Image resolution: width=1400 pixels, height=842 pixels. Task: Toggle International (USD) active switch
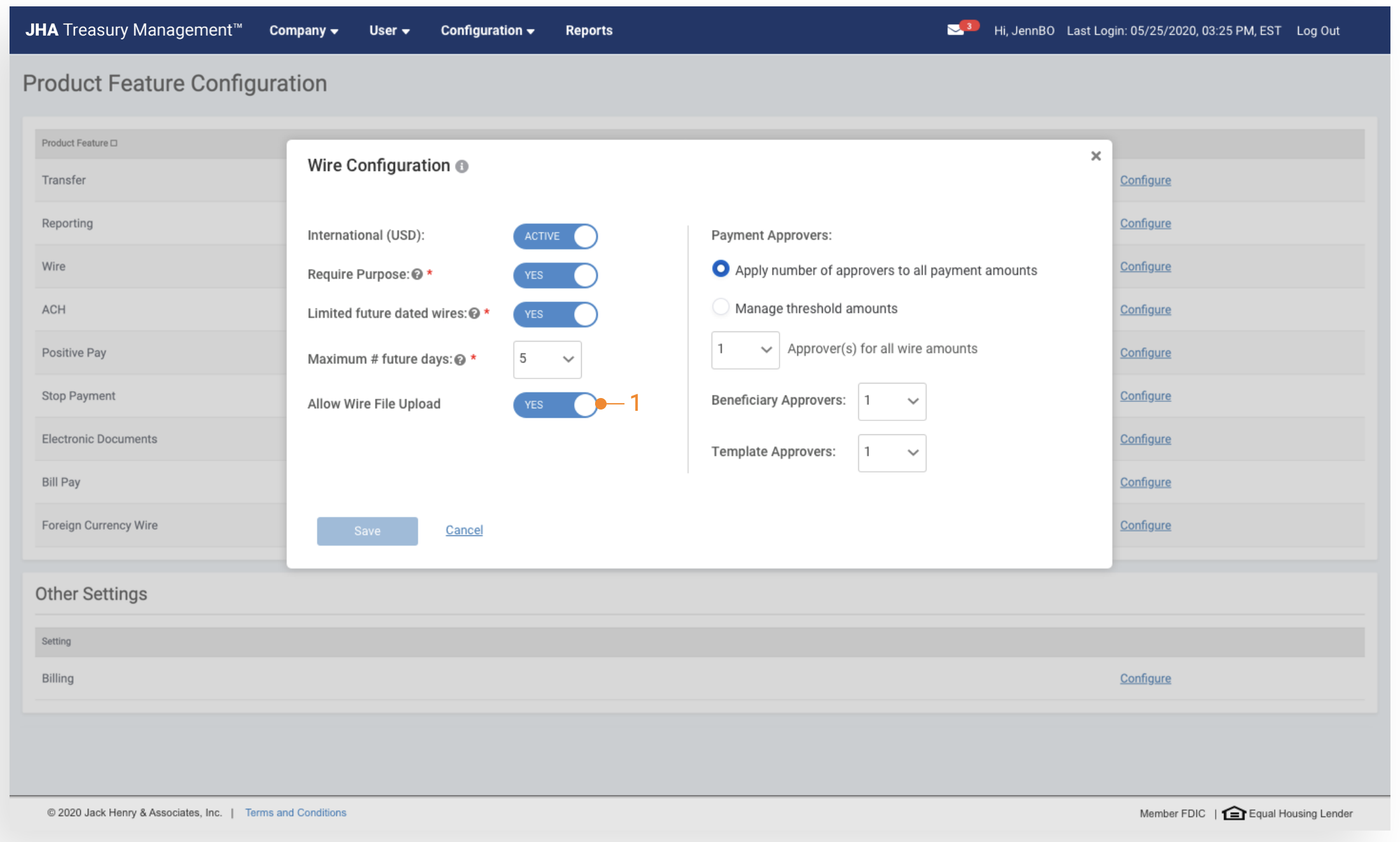tap(555, 236)
